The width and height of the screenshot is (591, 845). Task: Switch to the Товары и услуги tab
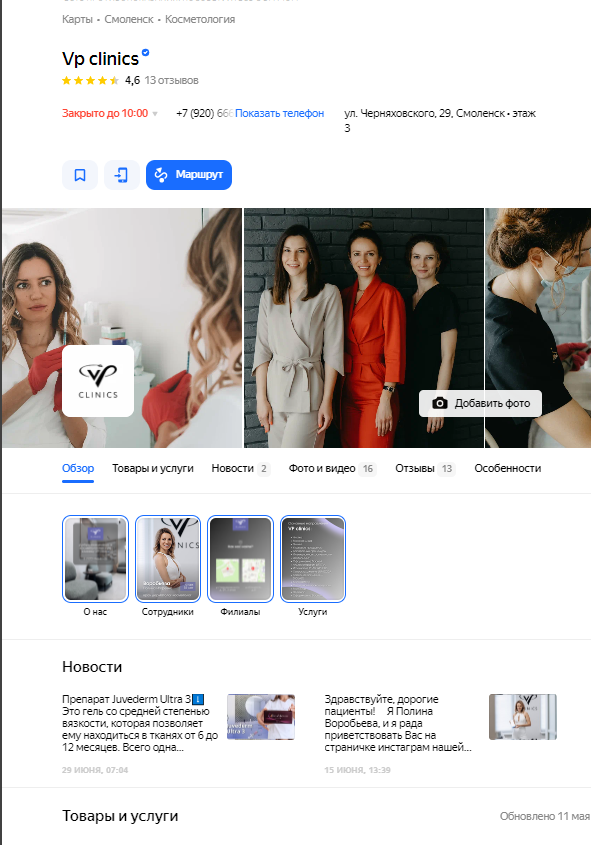tap(152, 468)
